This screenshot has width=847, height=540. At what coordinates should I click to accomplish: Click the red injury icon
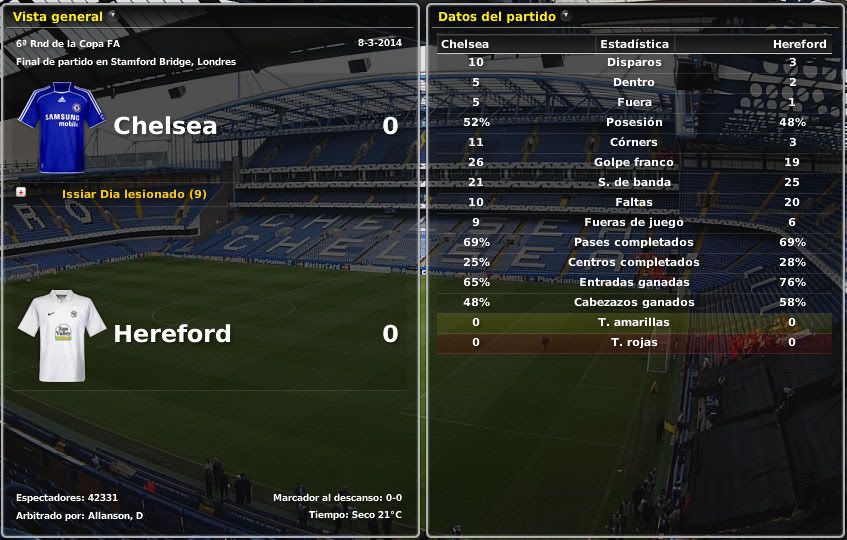click(21, 192)
